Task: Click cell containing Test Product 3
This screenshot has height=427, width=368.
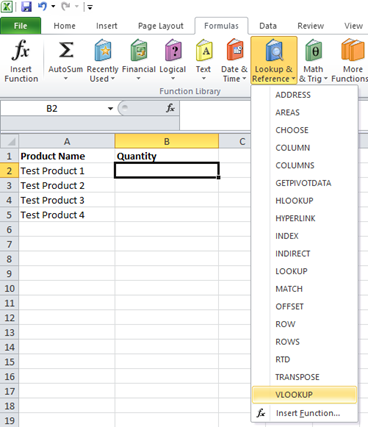Action: (67, 200)
